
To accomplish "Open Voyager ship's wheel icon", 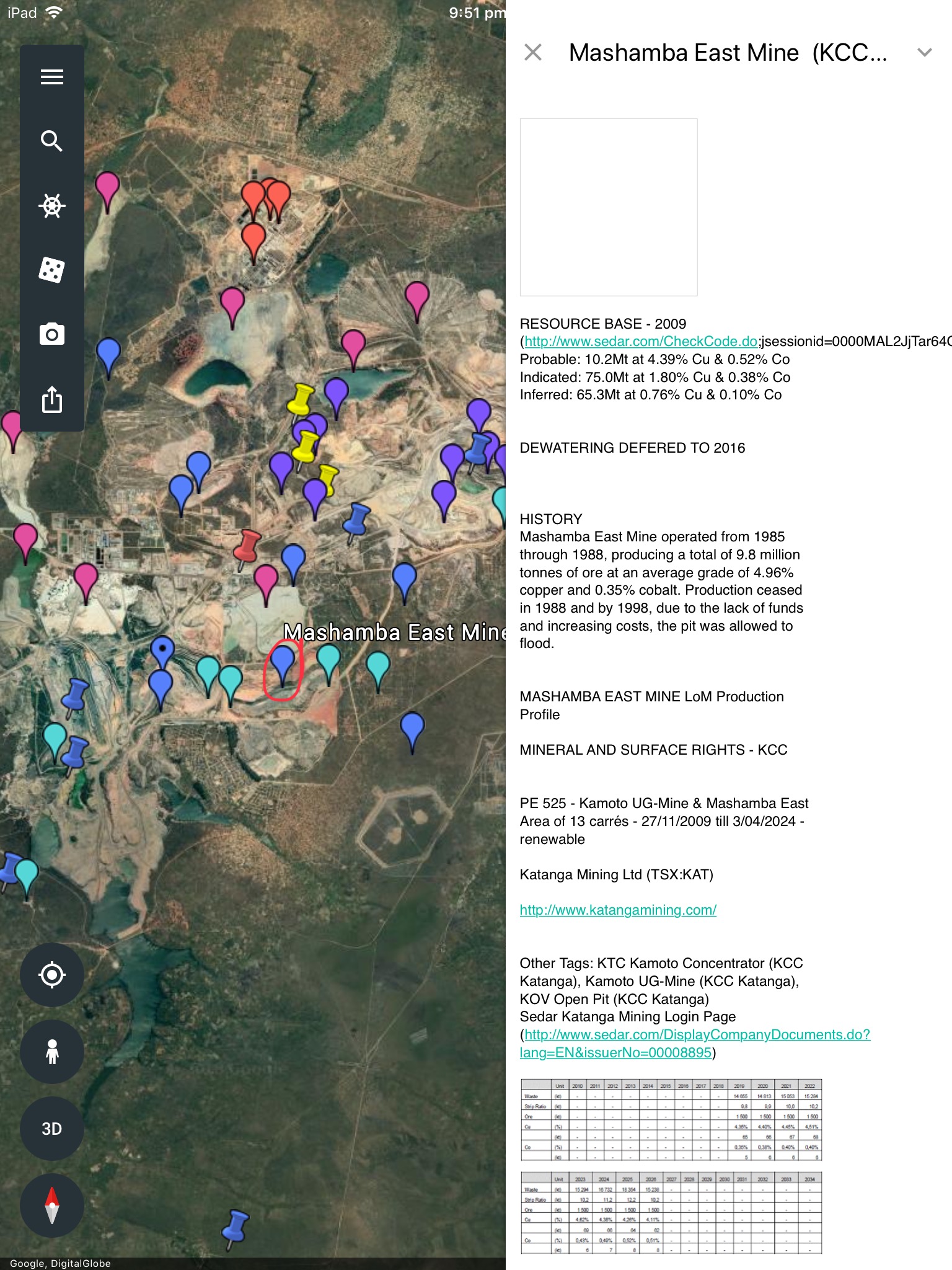I will pos(52,206).
